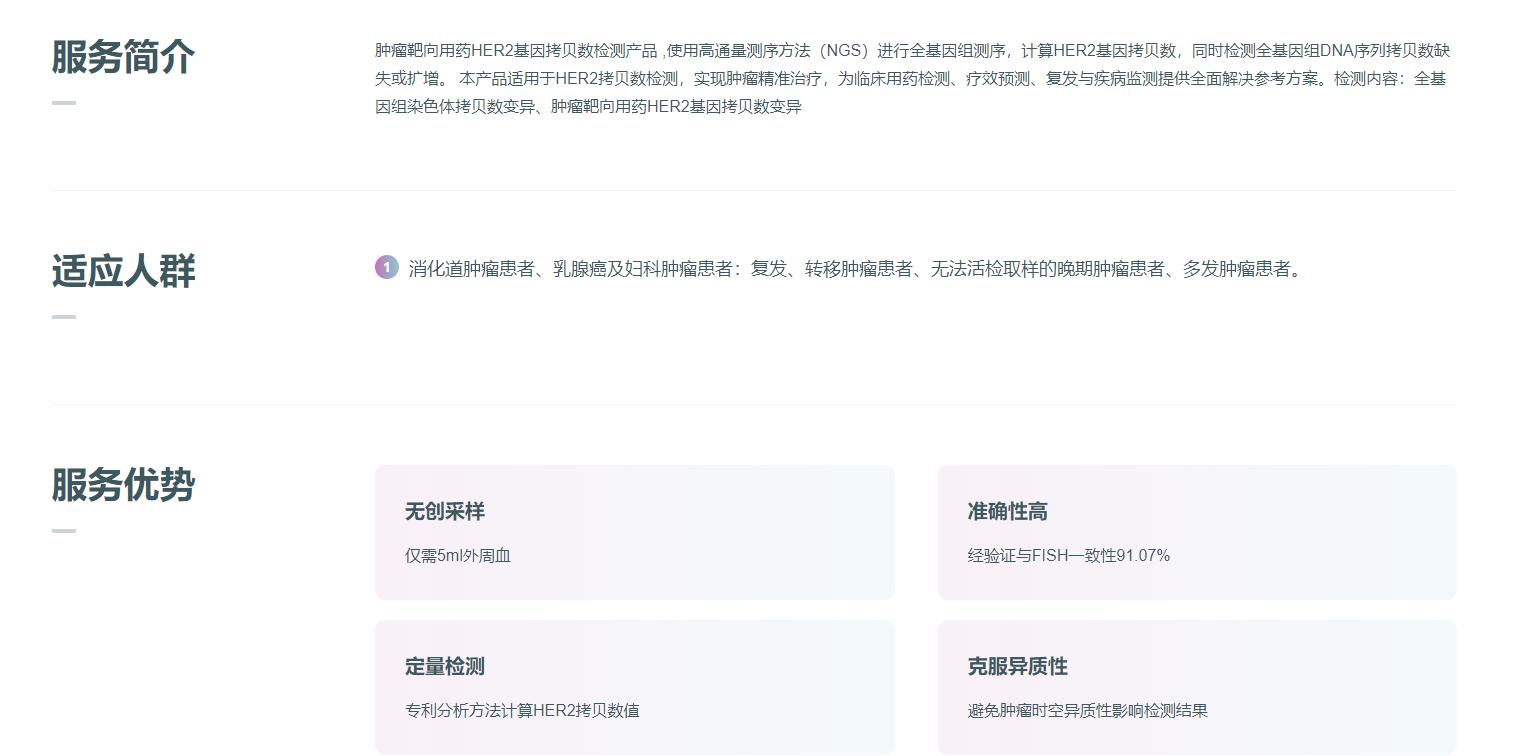Select the 准确性高 card title
Image resolution: width=1520 pixels, height=756 pixels.
tap(1007, 512)
